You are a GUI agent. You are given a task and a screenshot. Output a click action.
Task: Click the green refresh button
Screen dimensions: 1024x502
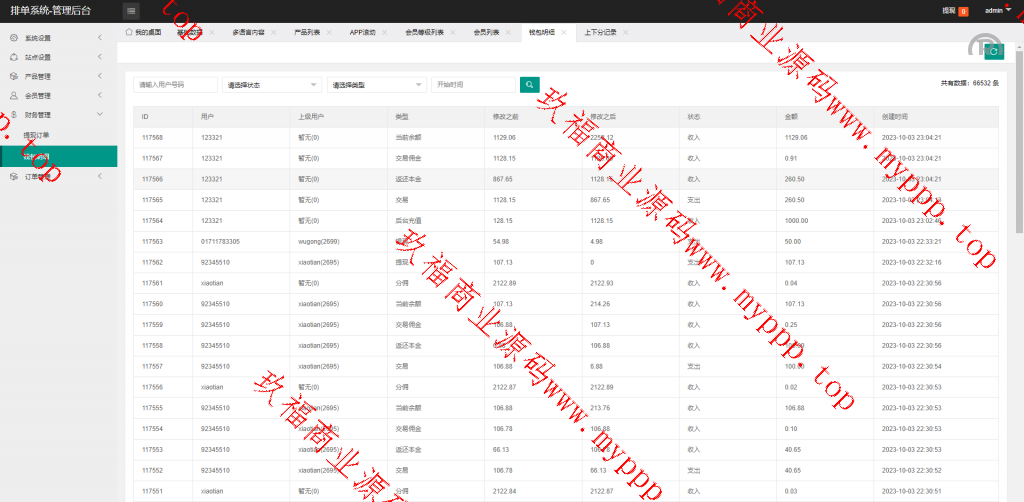point(993,53)
